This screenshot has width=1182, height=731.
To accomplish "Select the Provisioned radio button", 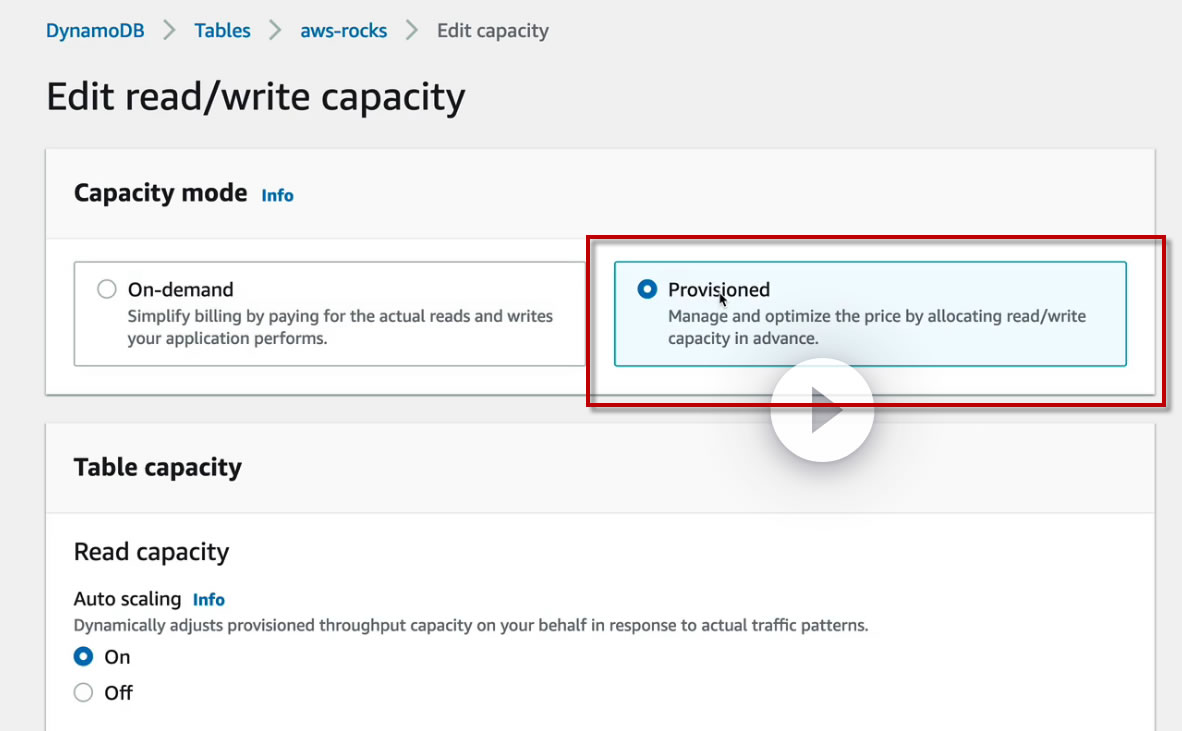I will click(x=647, y=290).
